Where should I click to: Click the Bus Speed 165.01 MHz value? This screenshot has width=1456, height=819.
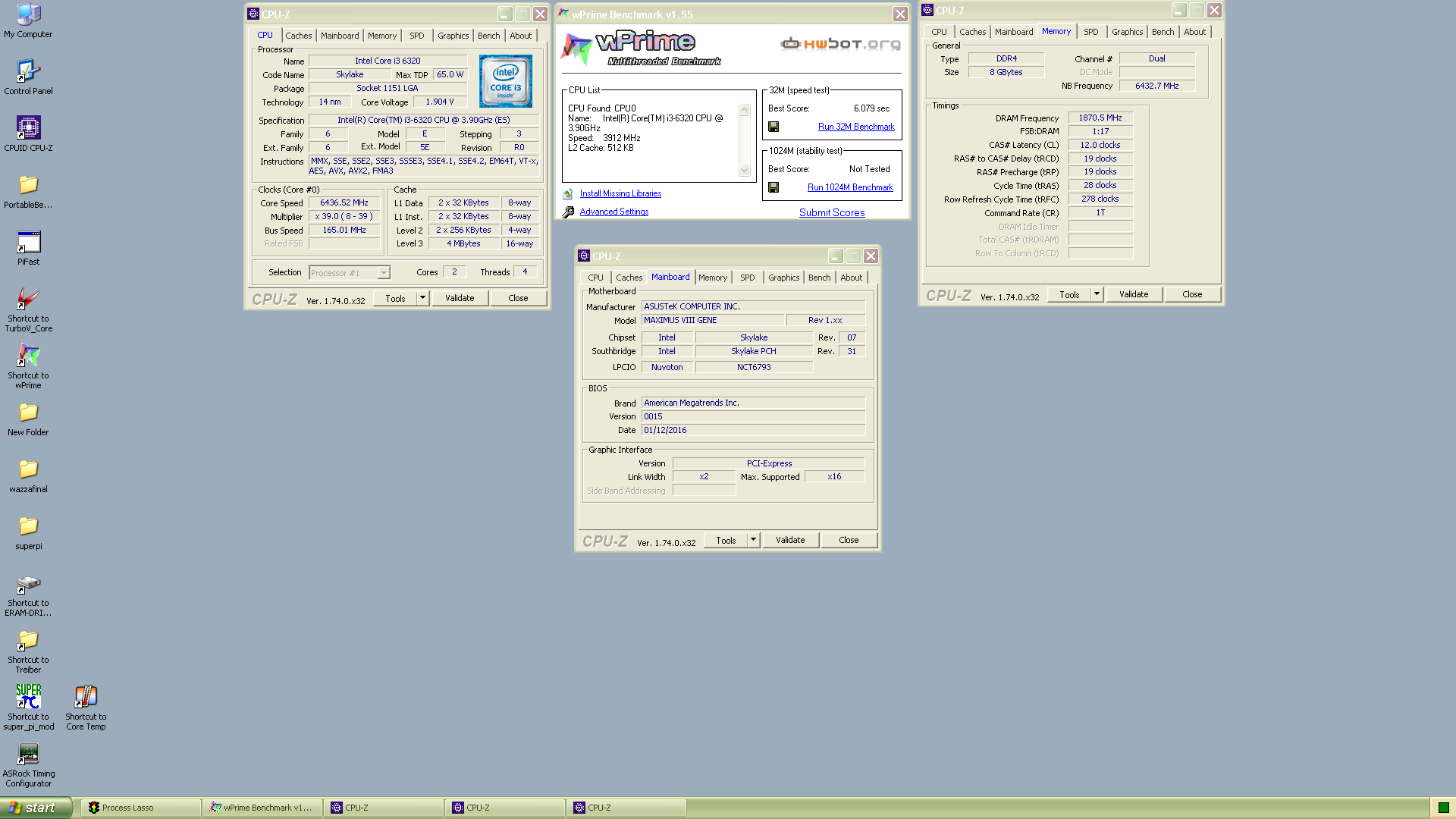[344, 231]
